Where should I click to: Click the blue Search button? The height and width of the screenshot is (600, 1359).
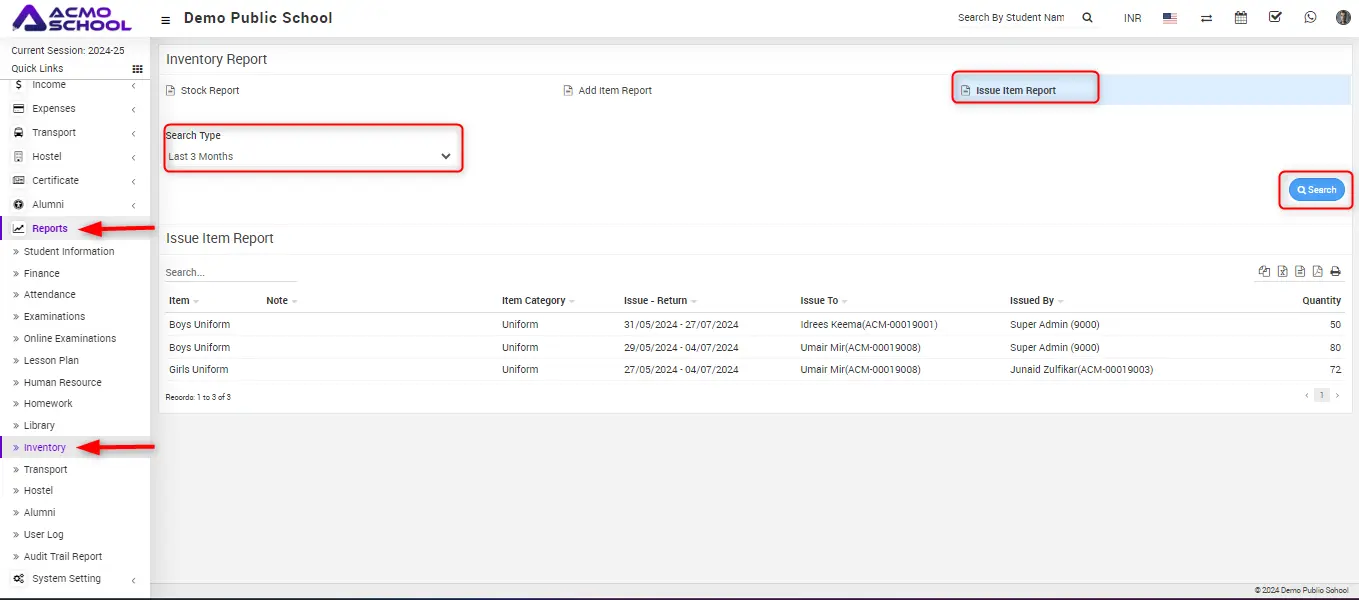(x=1316, y=190)
